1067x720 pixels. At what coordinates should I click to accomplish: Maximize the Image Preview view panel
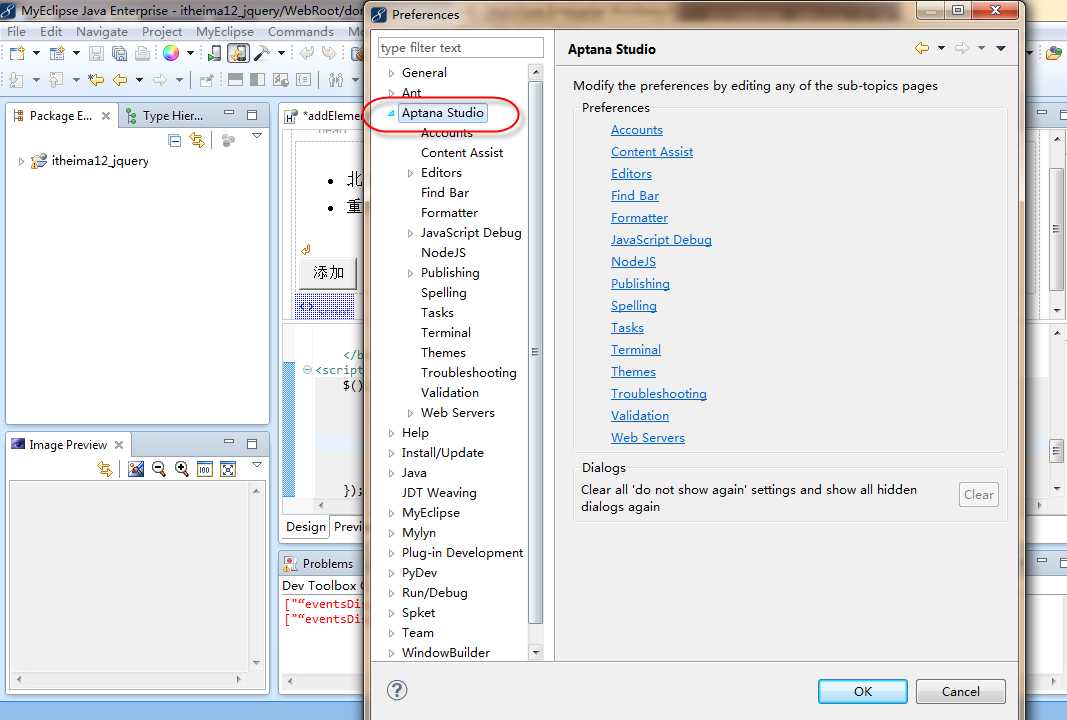tap(252, 443)
